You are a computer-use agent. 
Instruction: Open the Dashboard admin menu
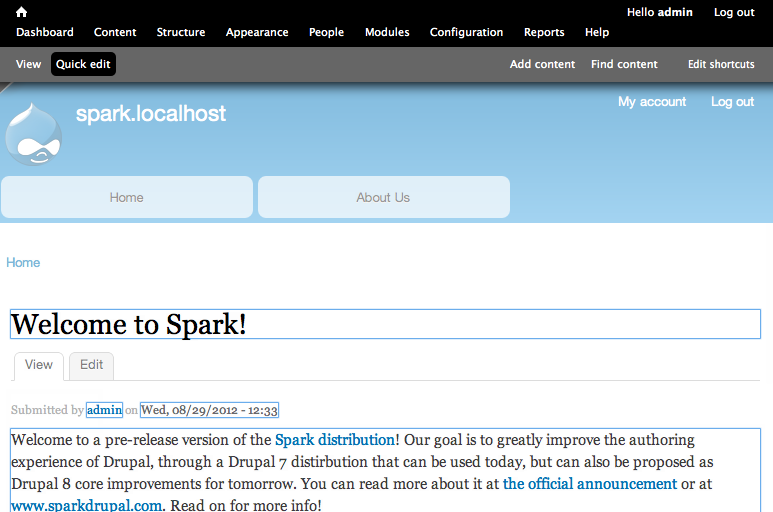[44, 32]
